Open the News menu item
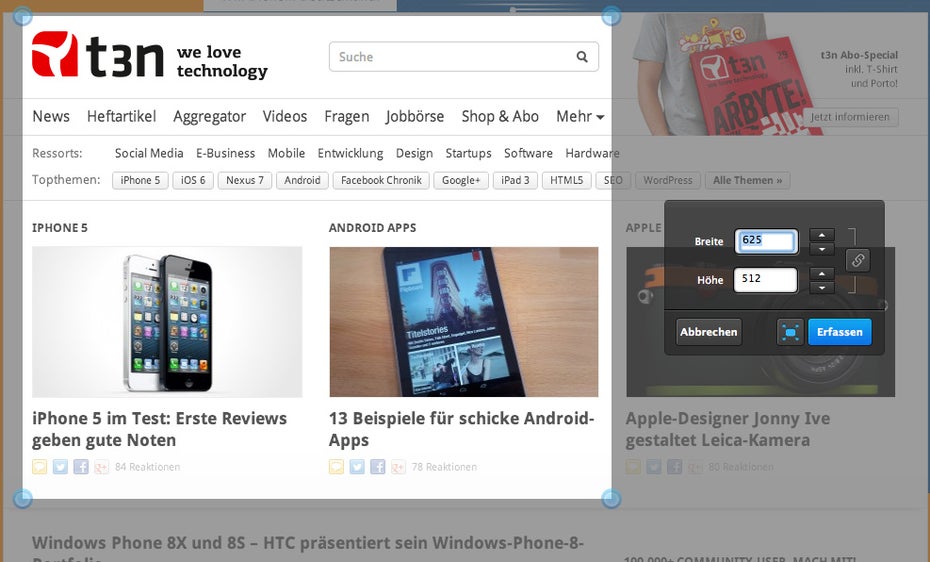The width and height of the screenshot is (930, 562). [51, 116]
